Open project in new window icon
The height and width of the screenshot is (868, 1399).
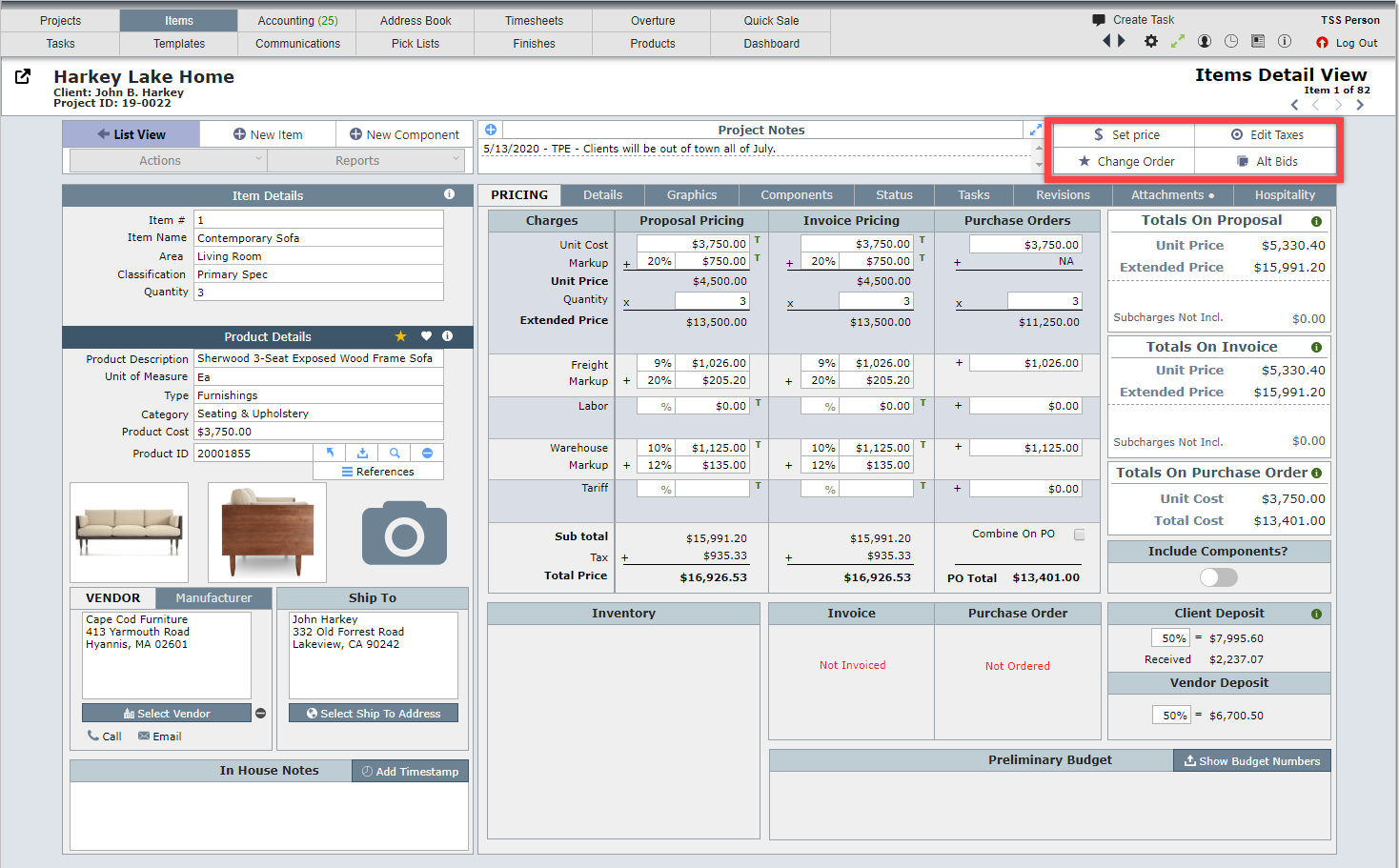coord(23,76)
